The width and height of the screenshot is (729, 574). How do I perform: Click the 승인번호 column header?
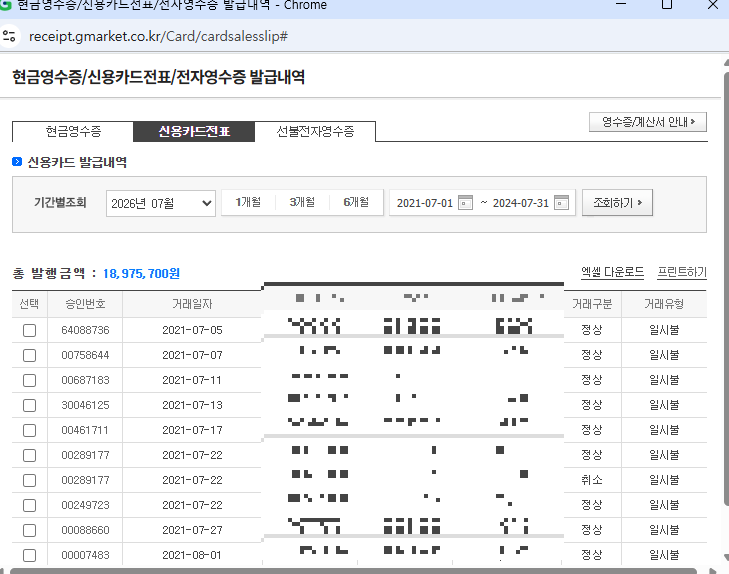click(85, 304)
